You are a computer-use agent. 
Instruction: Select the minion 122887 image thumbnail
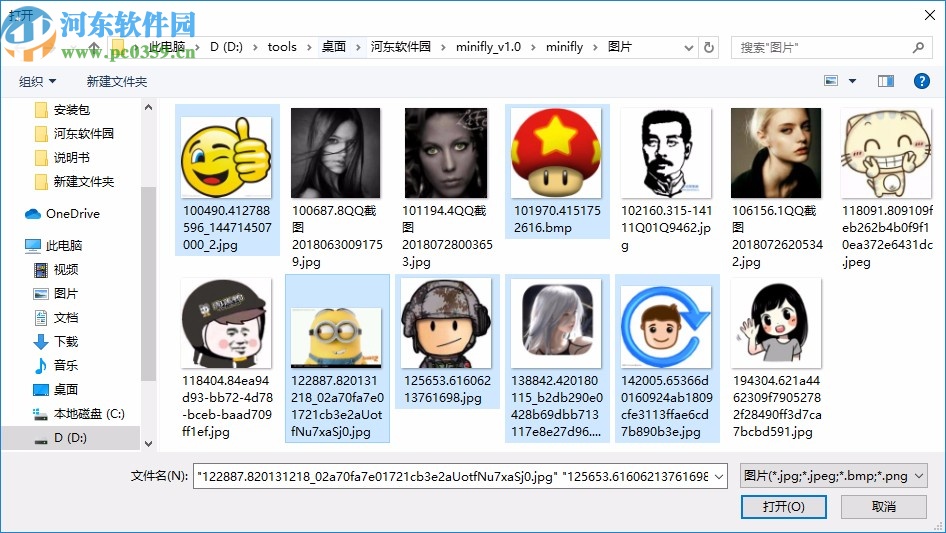[335, 337]
